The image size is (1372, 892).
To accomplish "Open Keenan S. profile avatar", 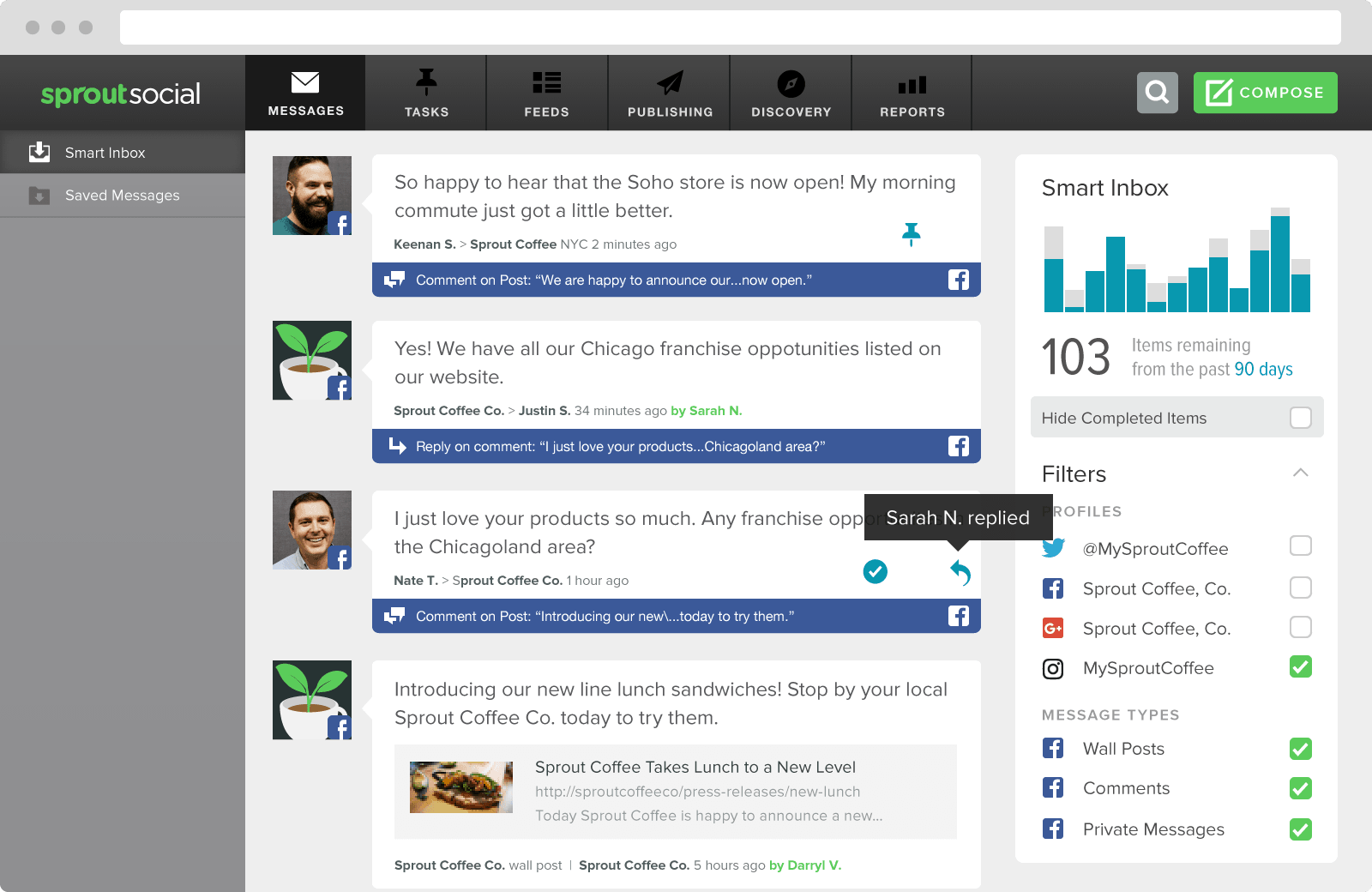I will click(312, 196).
